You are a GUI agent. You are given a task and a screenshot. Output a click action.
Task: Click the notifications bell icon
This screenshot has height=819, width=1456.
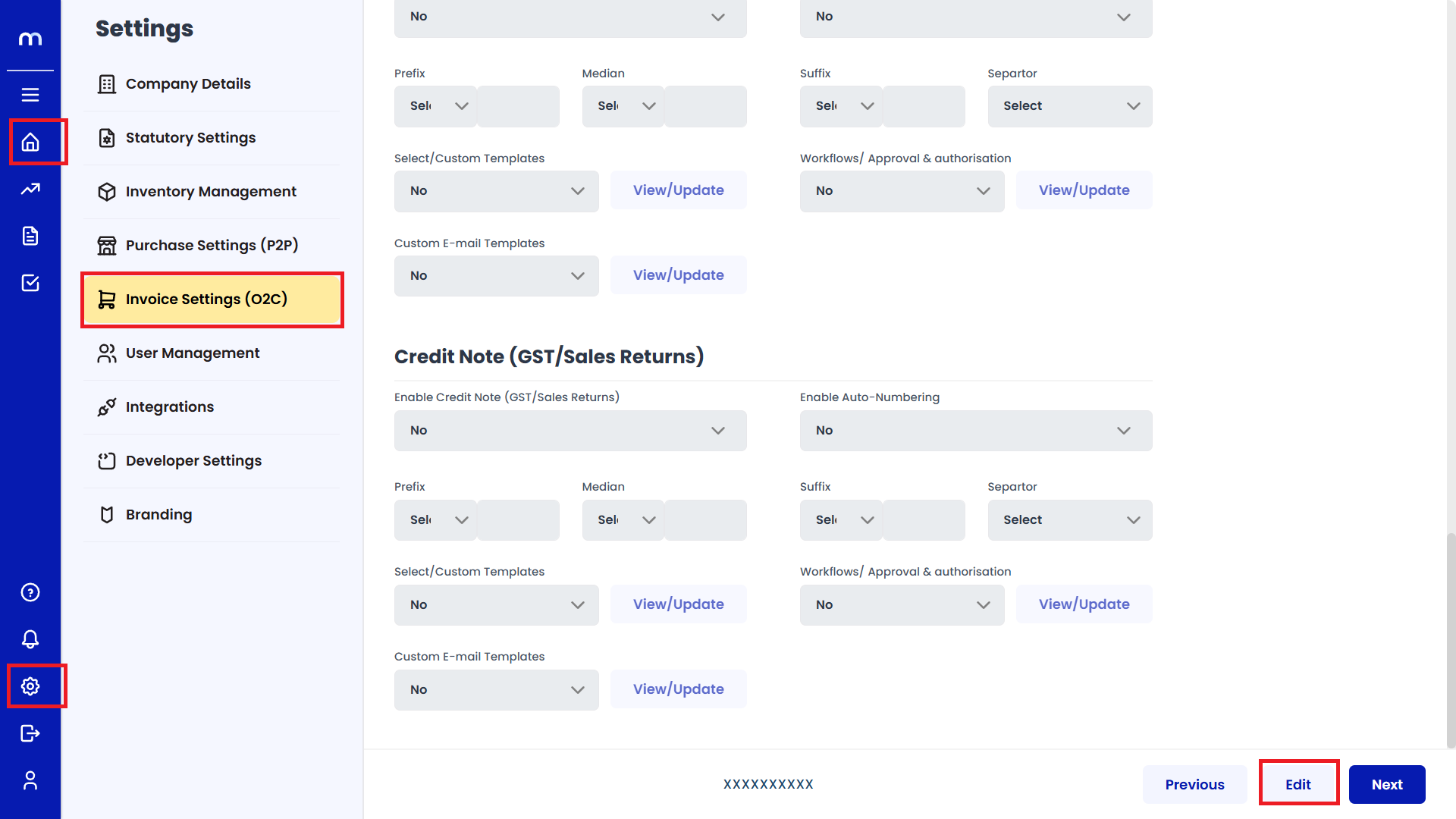(30, 639)
